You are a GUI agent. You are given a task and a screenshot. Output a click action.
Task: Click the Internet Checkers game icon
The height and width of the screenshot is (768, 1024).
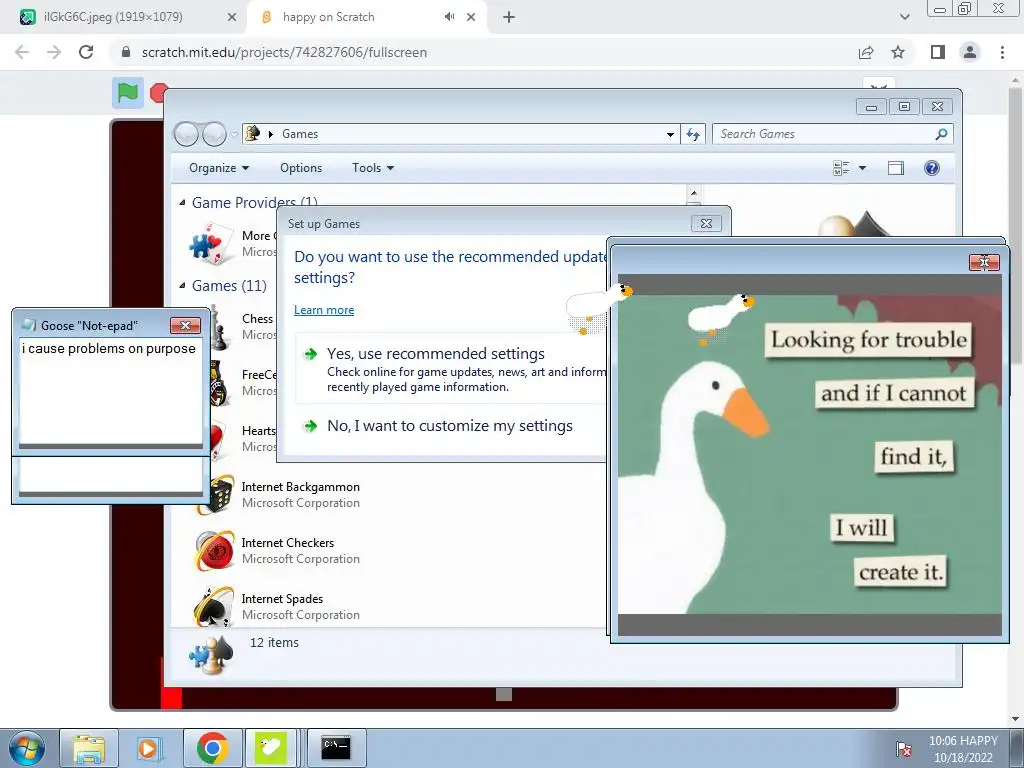click(214, 550)
